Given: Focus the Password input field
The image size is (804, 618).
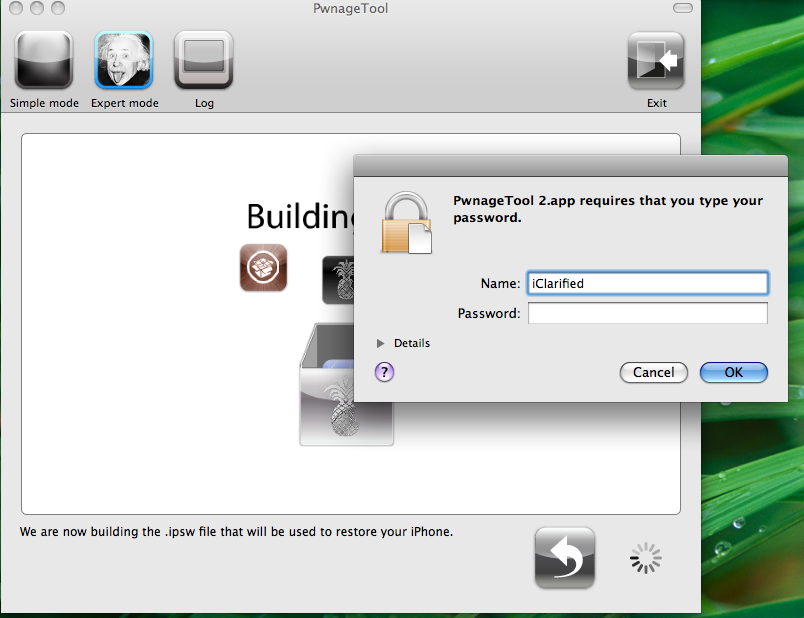Looking at the screenshot, I should (648, 313).
